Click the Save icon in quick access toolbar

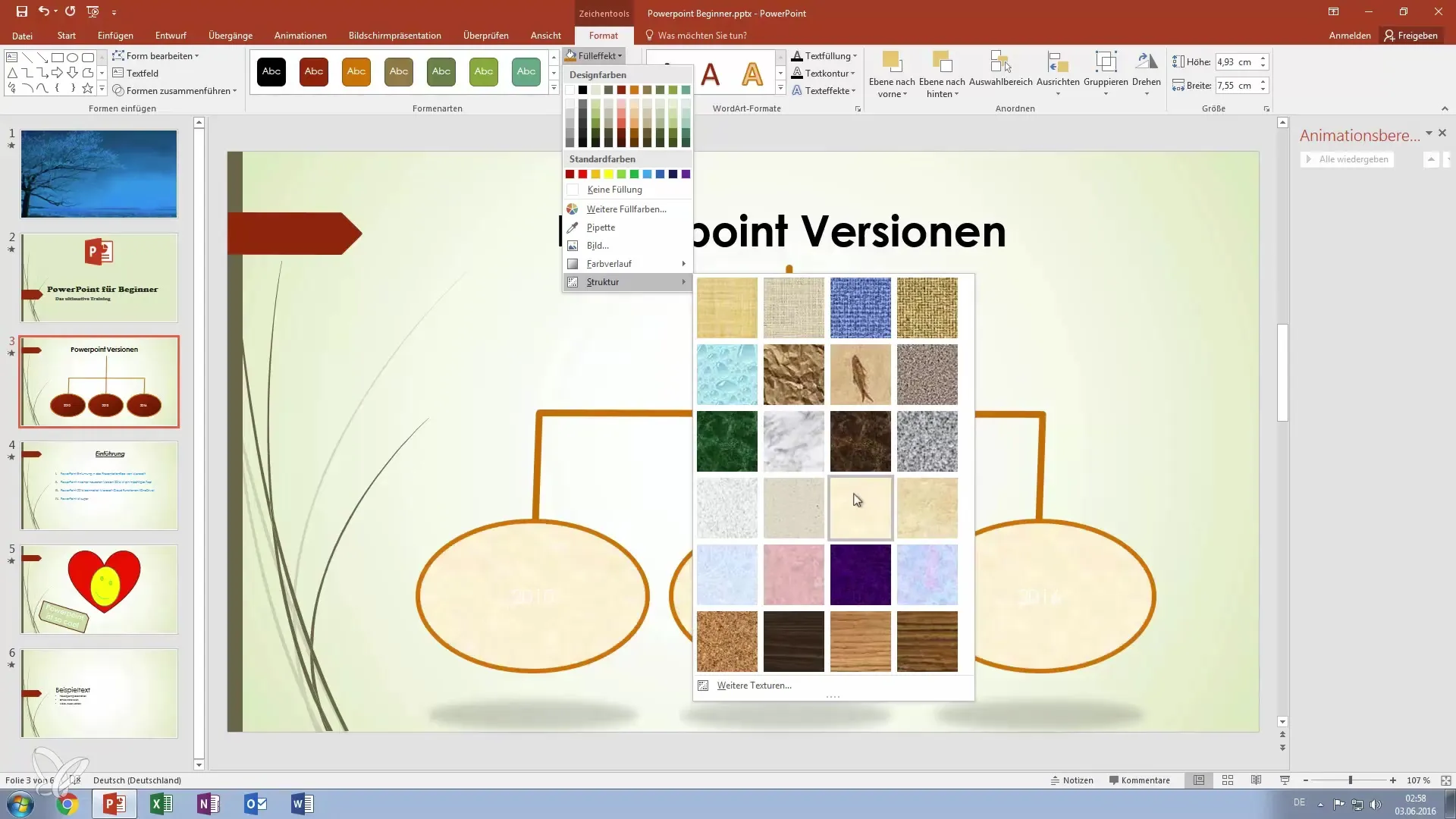coord(21,11)
